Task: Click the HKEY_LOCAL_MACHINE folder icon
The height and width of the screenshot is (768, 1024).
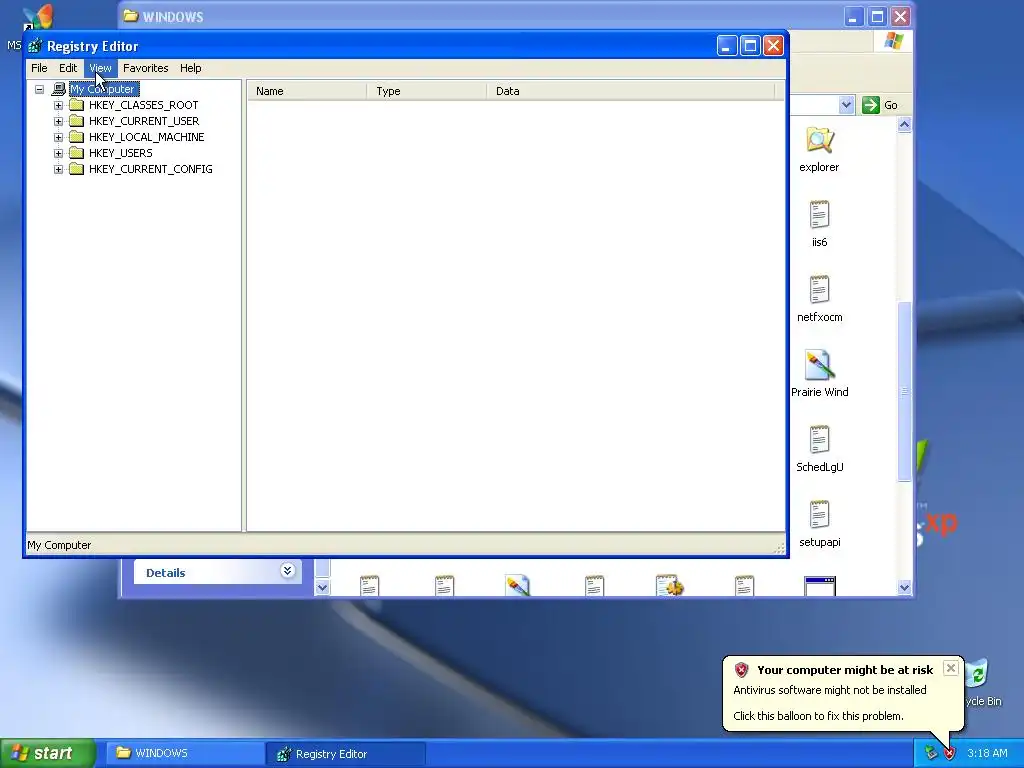Action: click(76, 136)
